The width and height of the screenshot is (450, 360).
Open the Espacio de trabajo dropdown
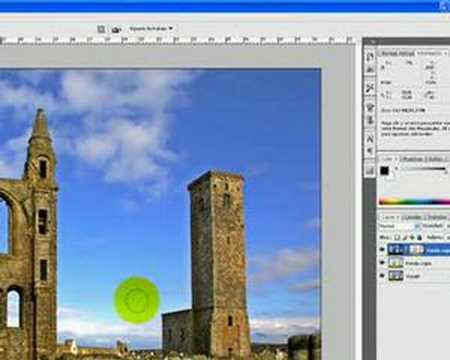(x=151, y=29)
